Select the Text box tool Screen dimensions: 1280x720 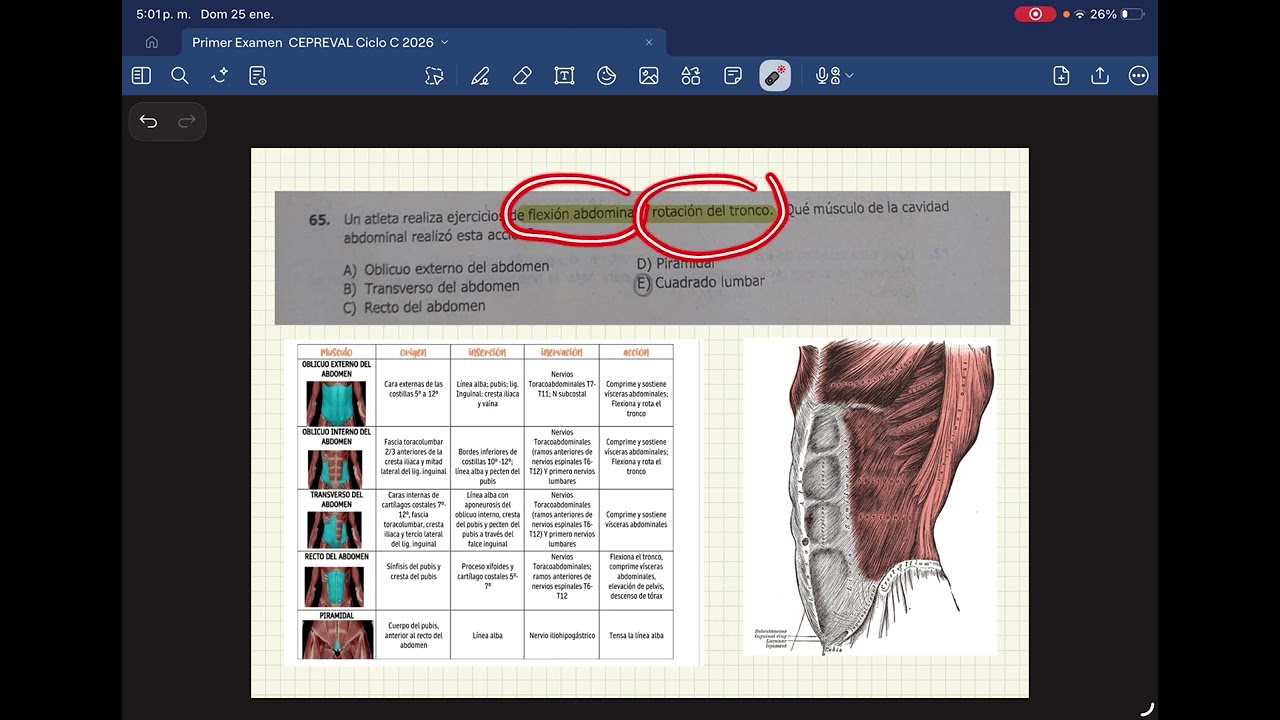[x=564, y=76]
